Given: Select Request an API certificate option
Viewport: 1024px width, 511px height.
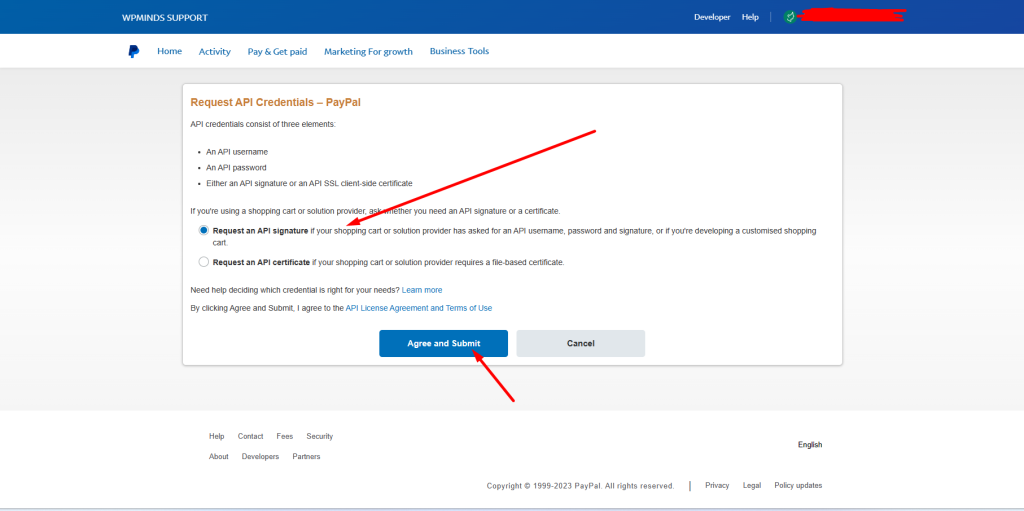Looking at the screenshot, I should tap(204, 262).
